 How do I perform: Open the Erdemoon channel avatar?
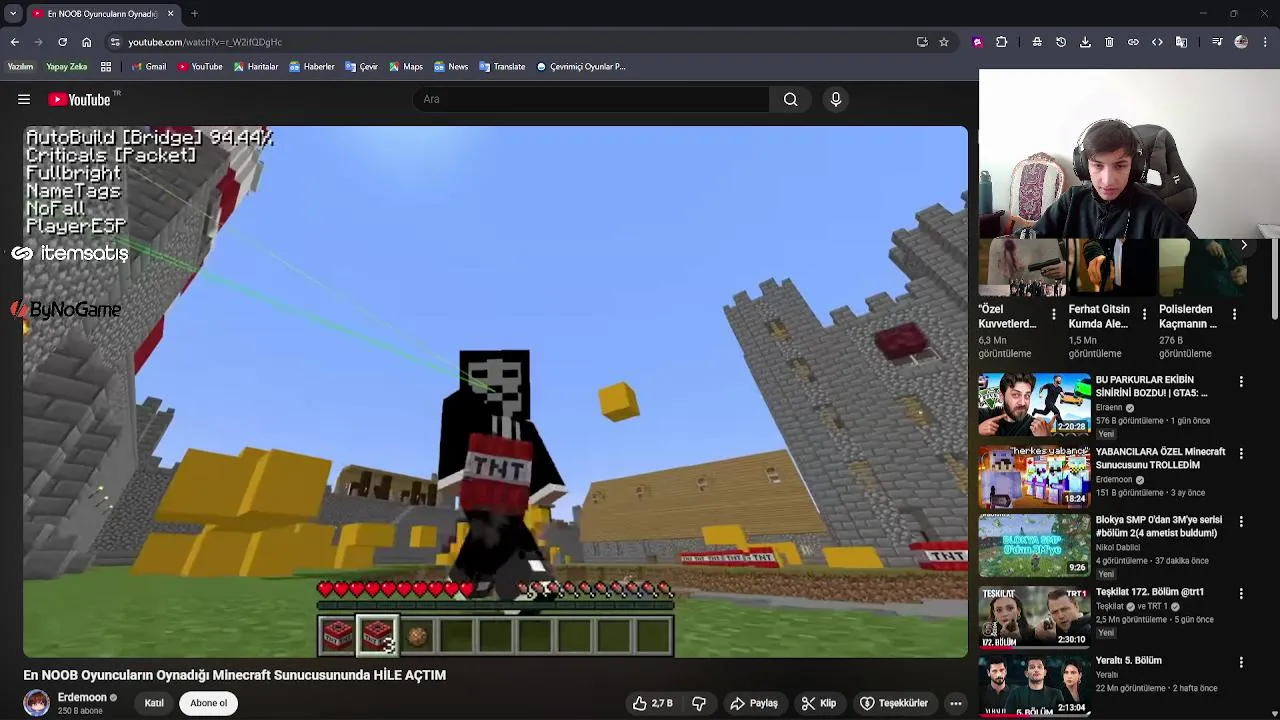pos(37,703)
